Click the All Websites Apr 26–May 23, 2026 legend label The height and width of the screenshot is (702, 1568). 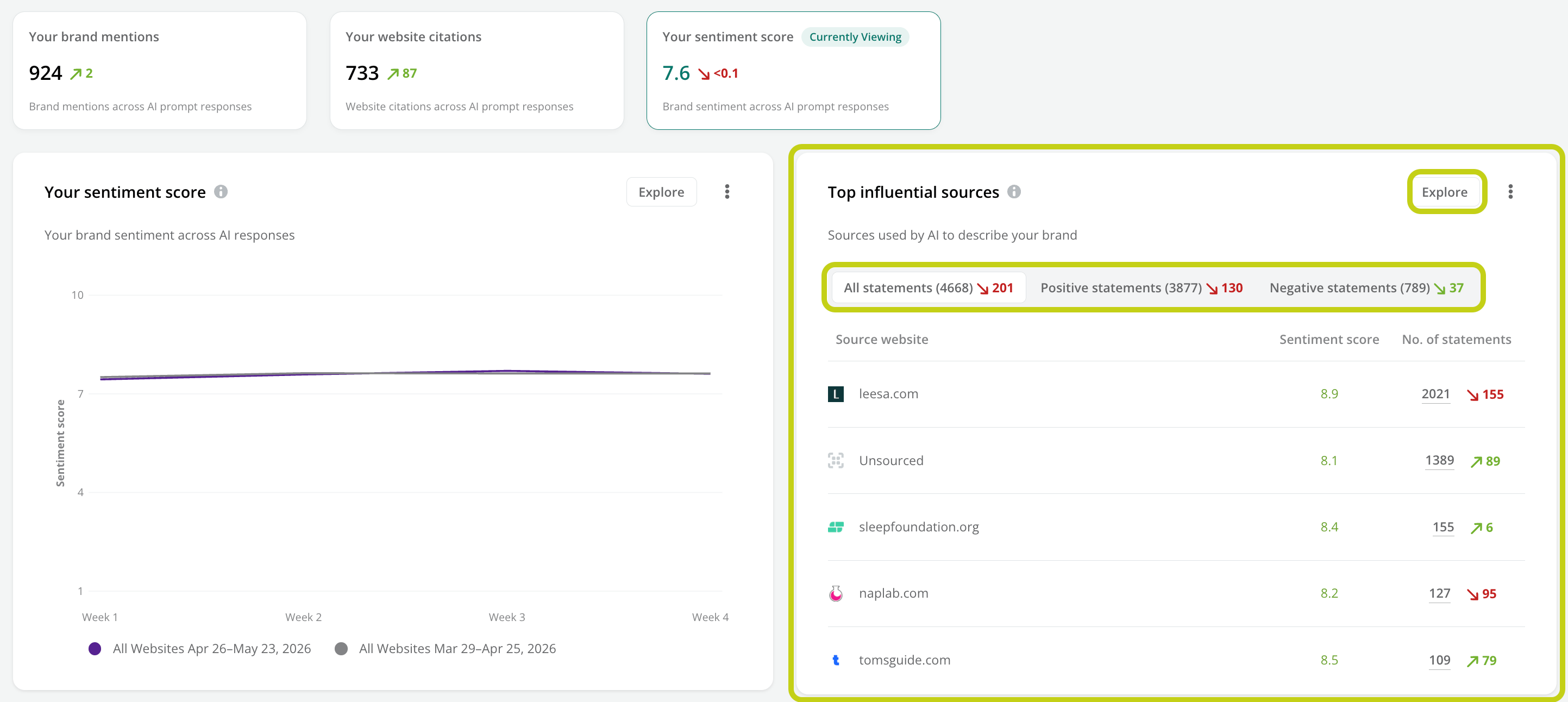coord(211,648)
